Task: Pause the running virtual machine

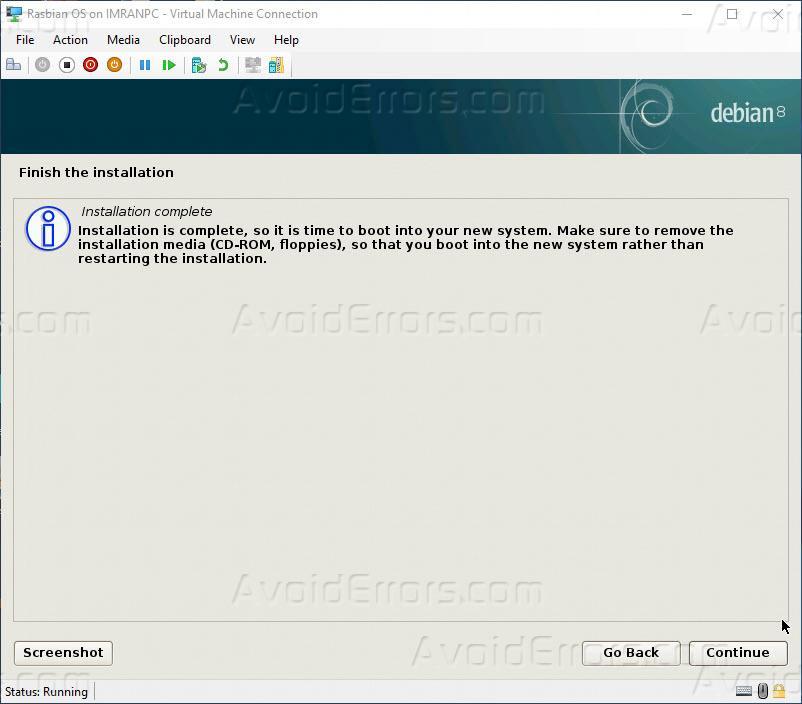Action: pos(145,65)
